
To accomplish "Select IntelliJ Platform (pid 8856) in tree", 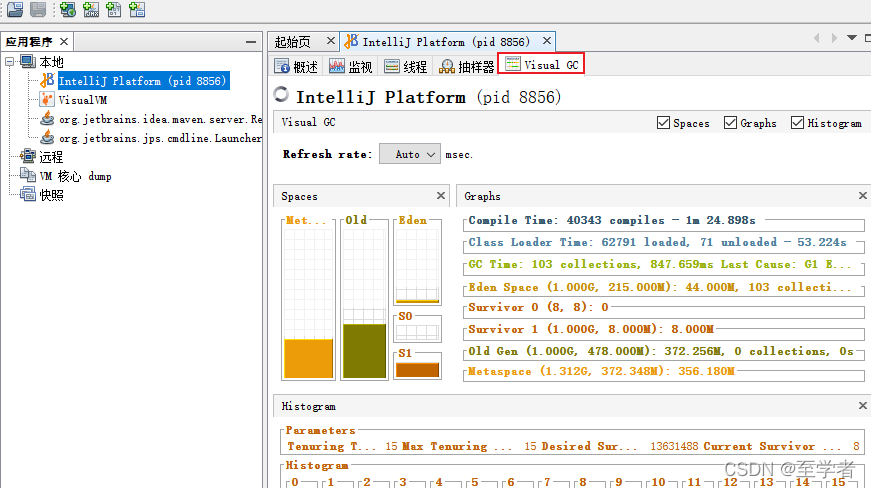I will [x=143, y=81].
